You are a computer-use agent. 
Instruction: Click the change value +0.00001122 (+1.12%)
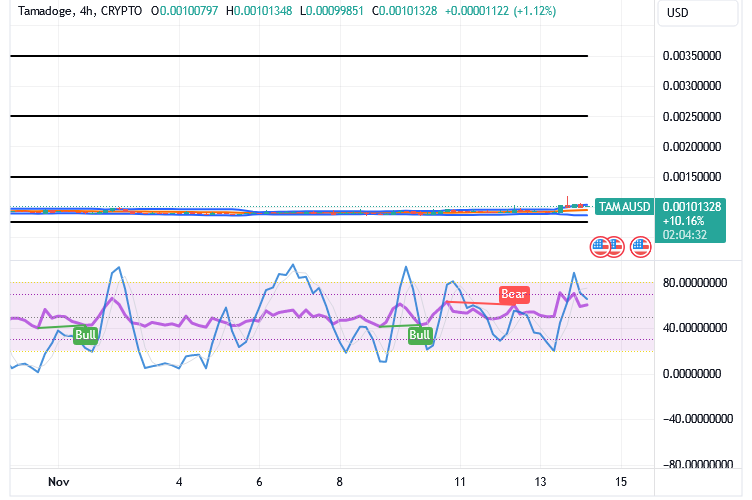pos(500,11)
